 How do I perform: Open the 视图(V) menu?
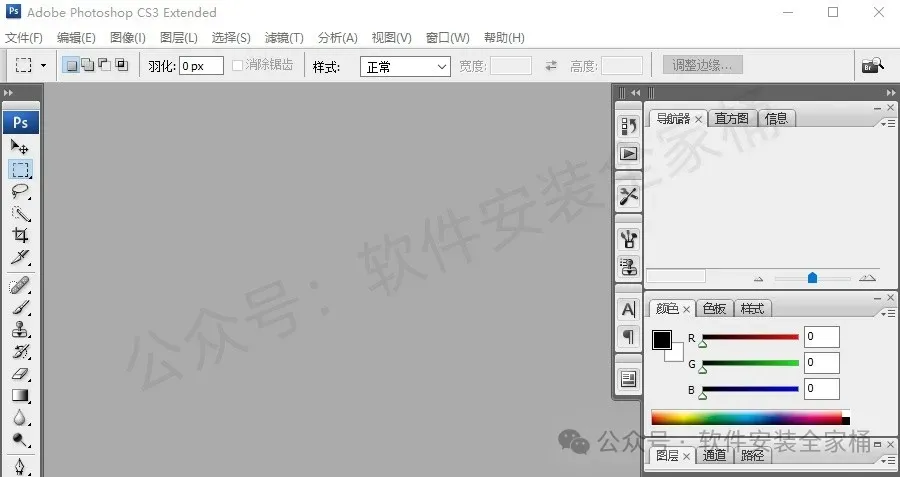(x=391, y=38)
